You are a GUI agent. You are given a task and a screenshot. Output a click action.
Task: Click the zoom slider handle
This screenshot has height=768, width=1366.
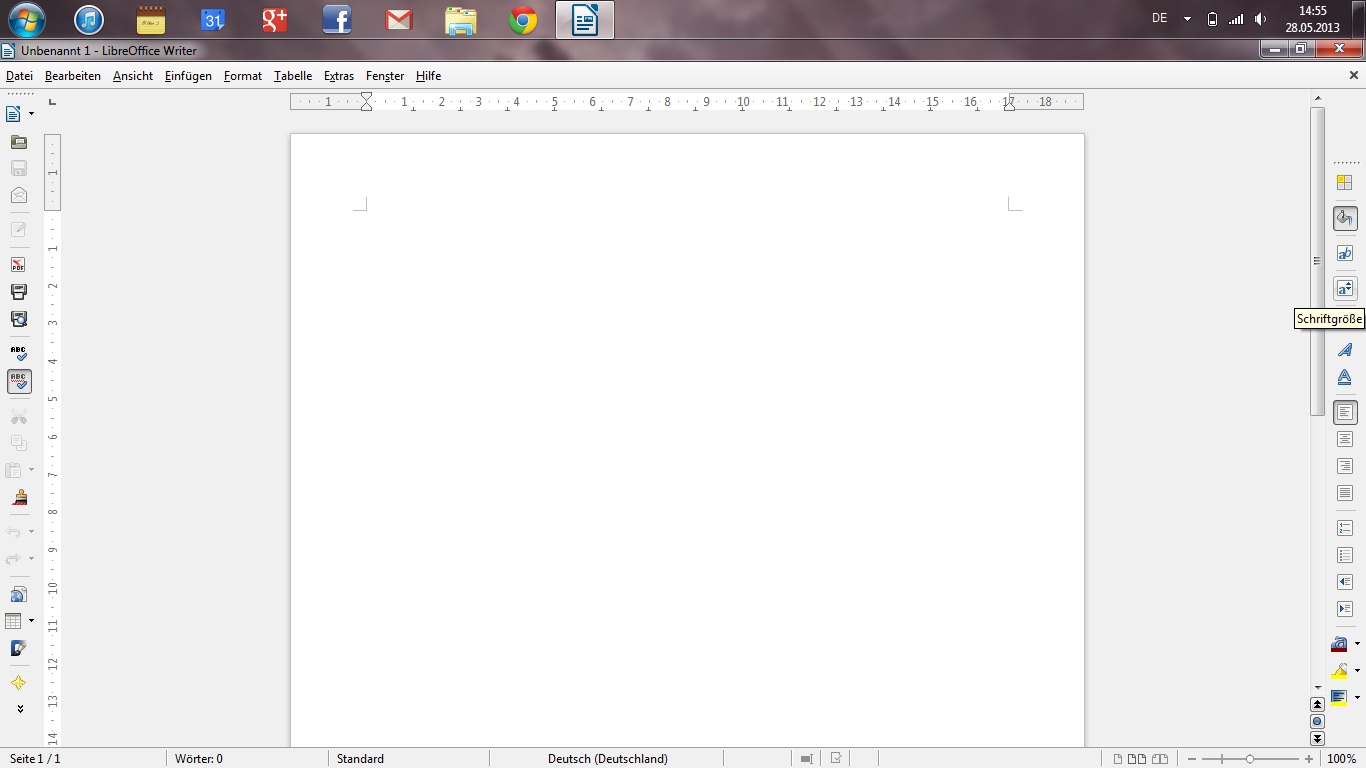pos(1250,760)
